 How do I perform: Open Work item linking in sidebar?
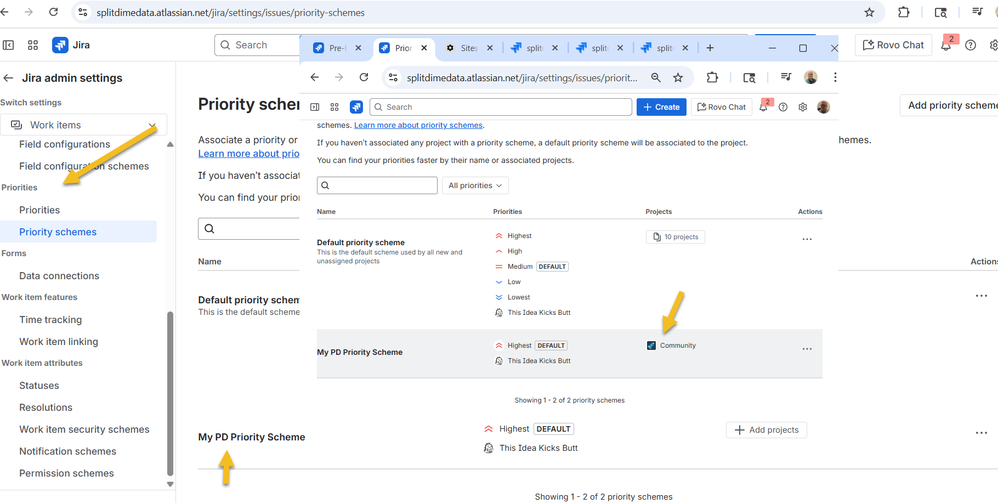pyautogui.click(x=59, y=341)
